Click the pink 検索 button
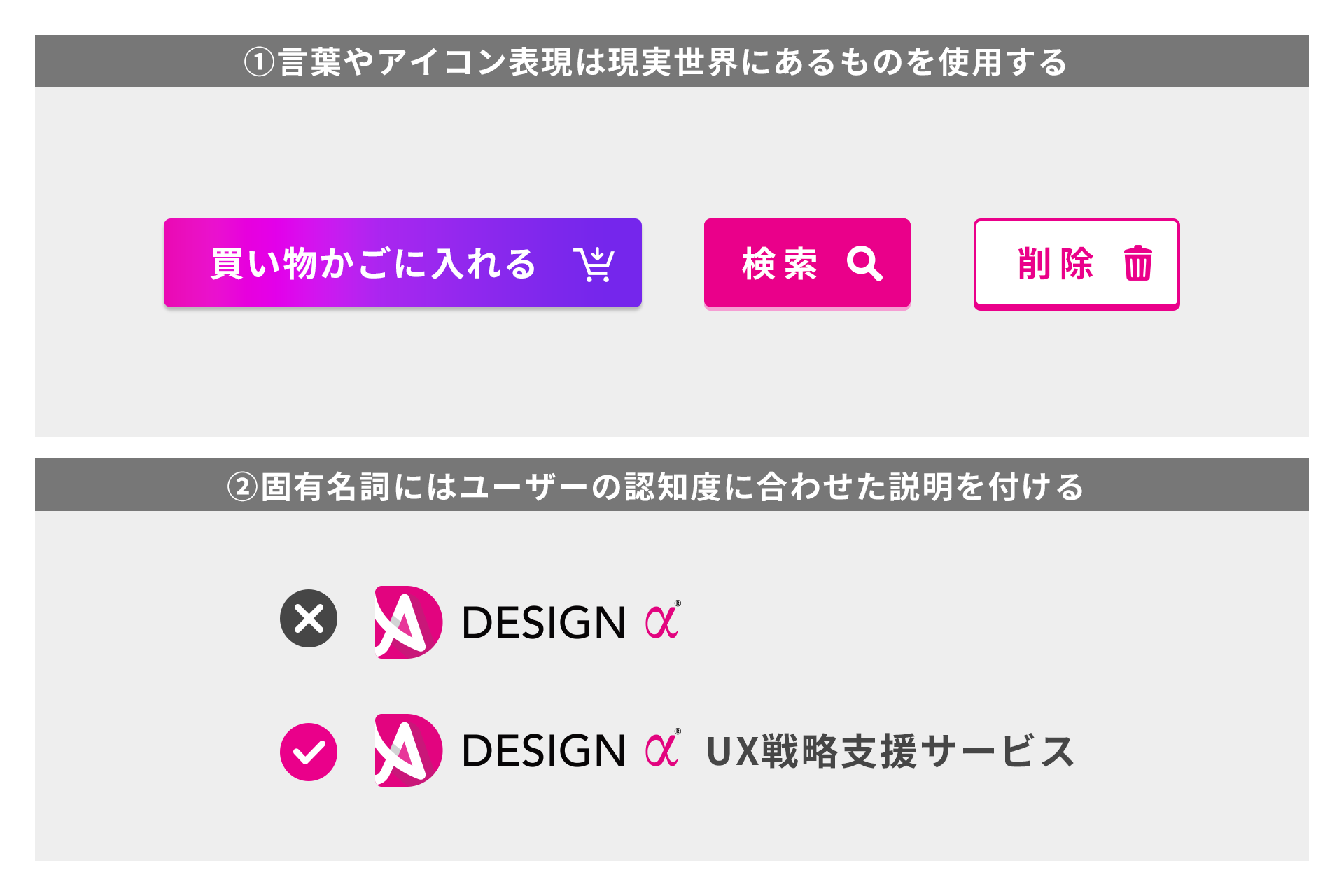 pos(807,263)
